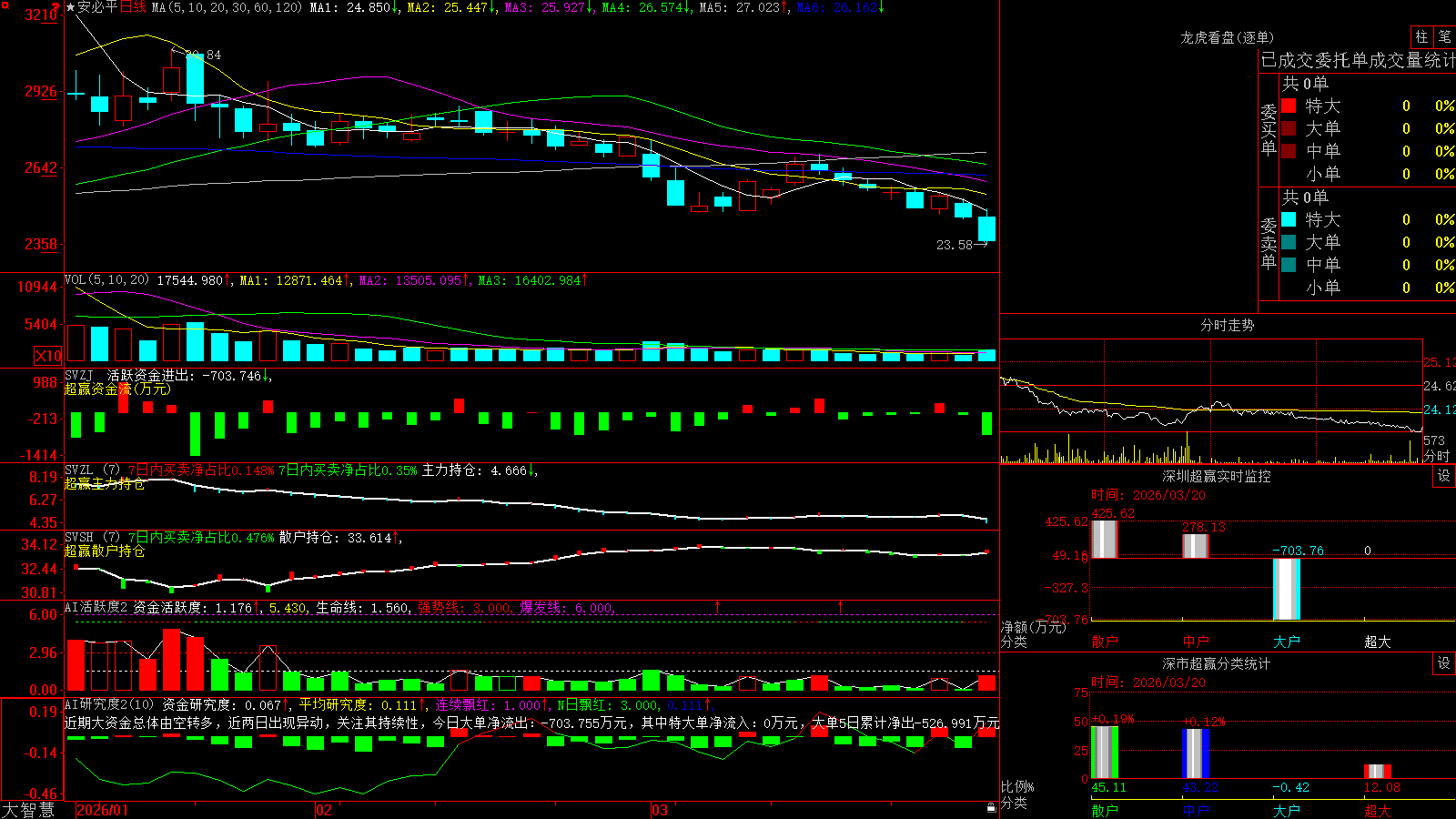
Task: Click the 强势线: 3.000 label
Action: pyautogui.click(x=465, y=607)
